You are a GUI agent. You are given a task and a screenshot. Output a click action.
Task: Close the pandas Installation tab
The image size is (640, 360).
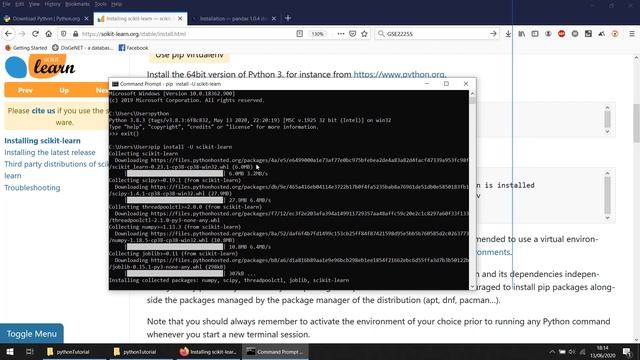pyautogui.click(x=274, y=18)
